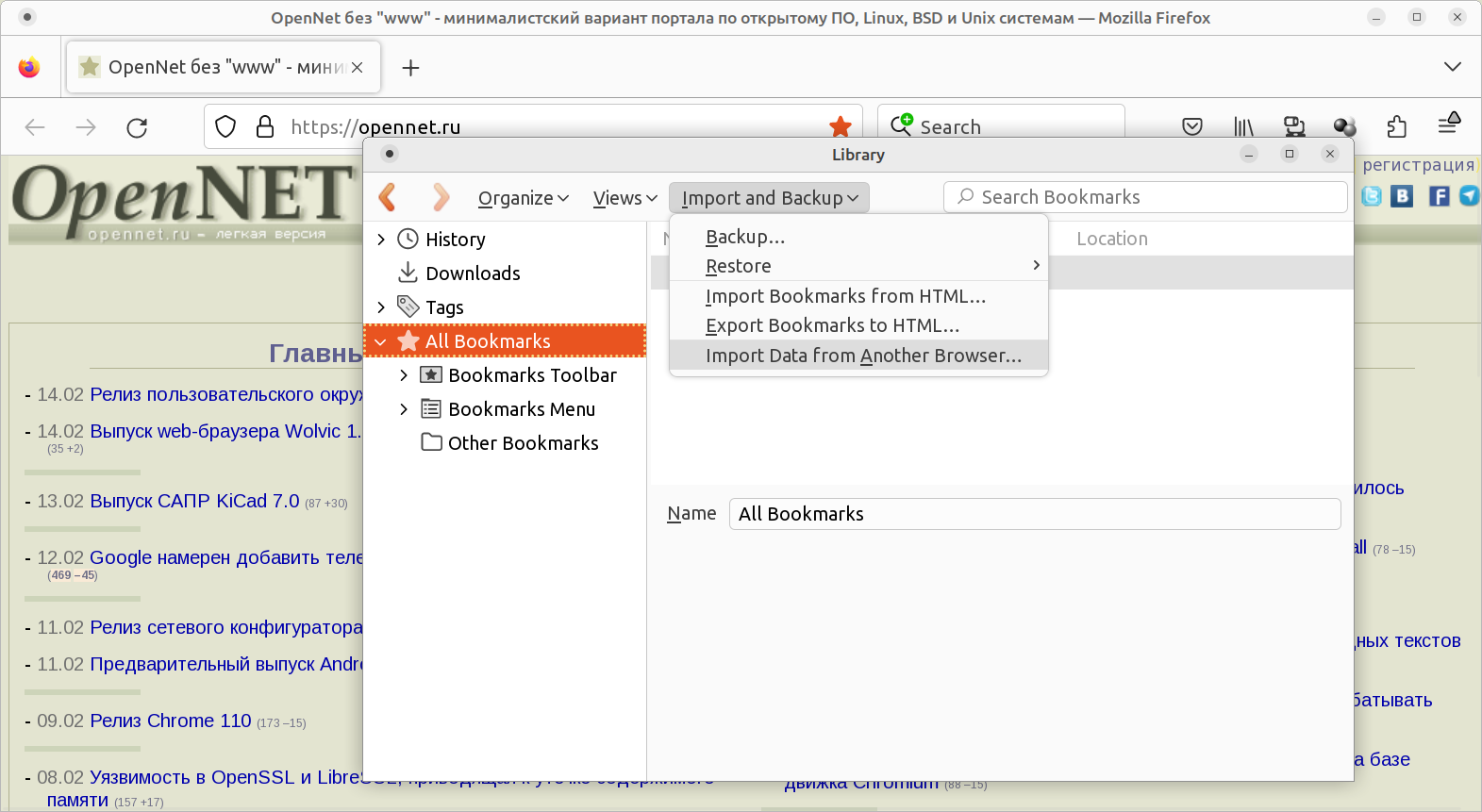Click the Name field containing All Bookmarks

point(1035,514)
